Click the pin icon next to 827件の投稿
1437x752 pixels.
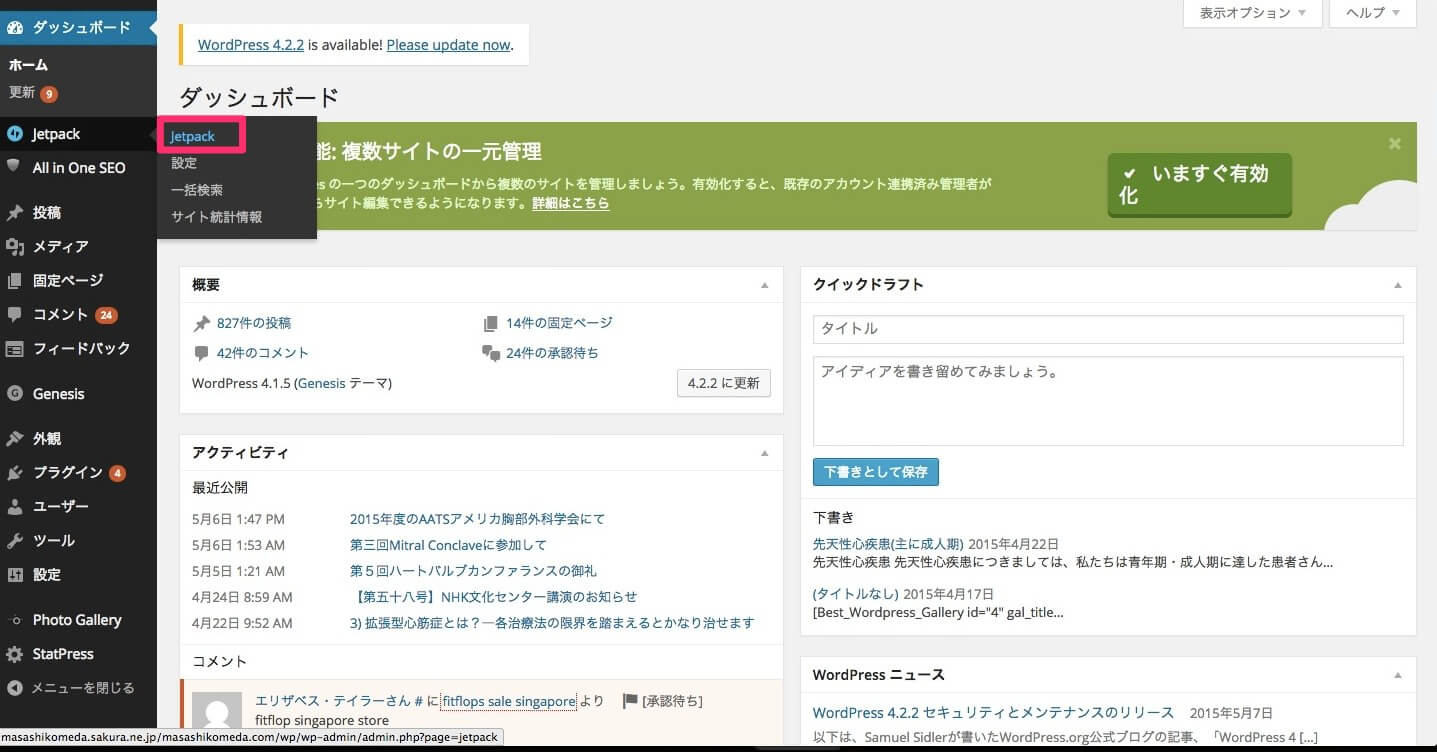click(x=202, y=323)
